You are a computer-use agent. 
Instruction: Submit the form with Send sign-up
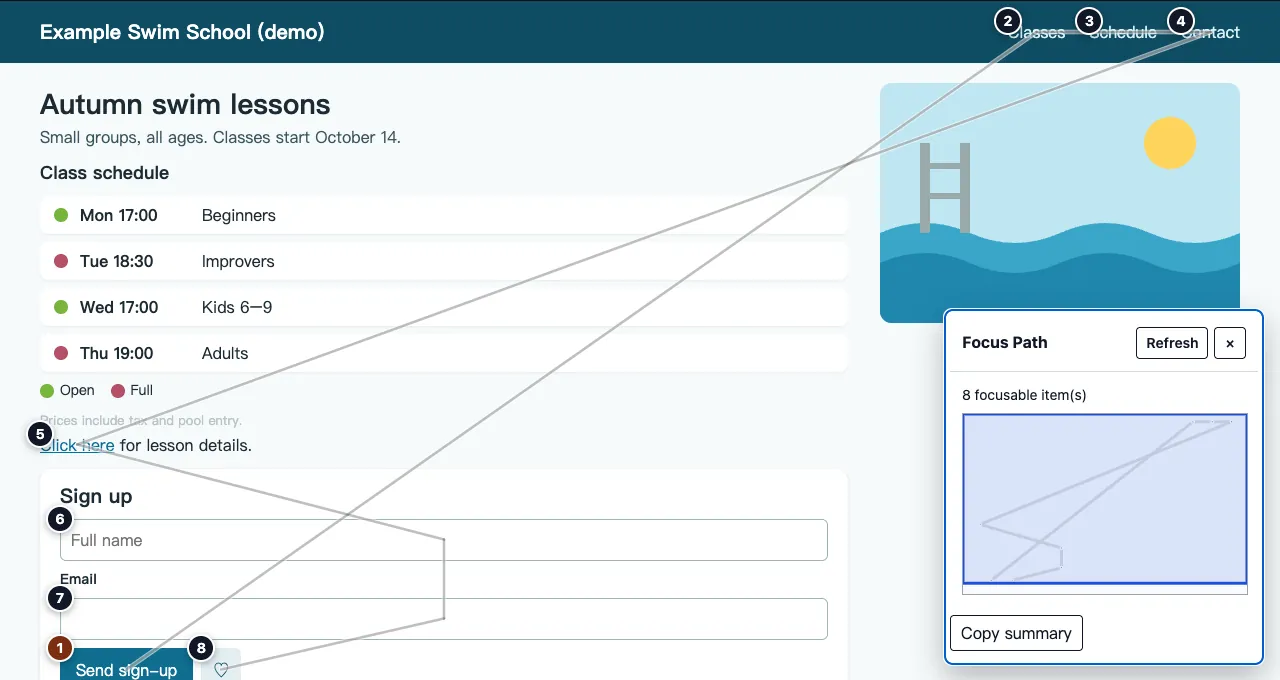[126, 666]
